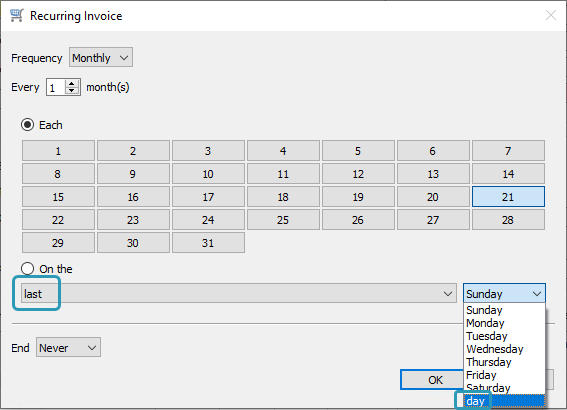This screenshot has width=567, height=410.
Task: Choose day 1 in the grid
Action: 58,151
